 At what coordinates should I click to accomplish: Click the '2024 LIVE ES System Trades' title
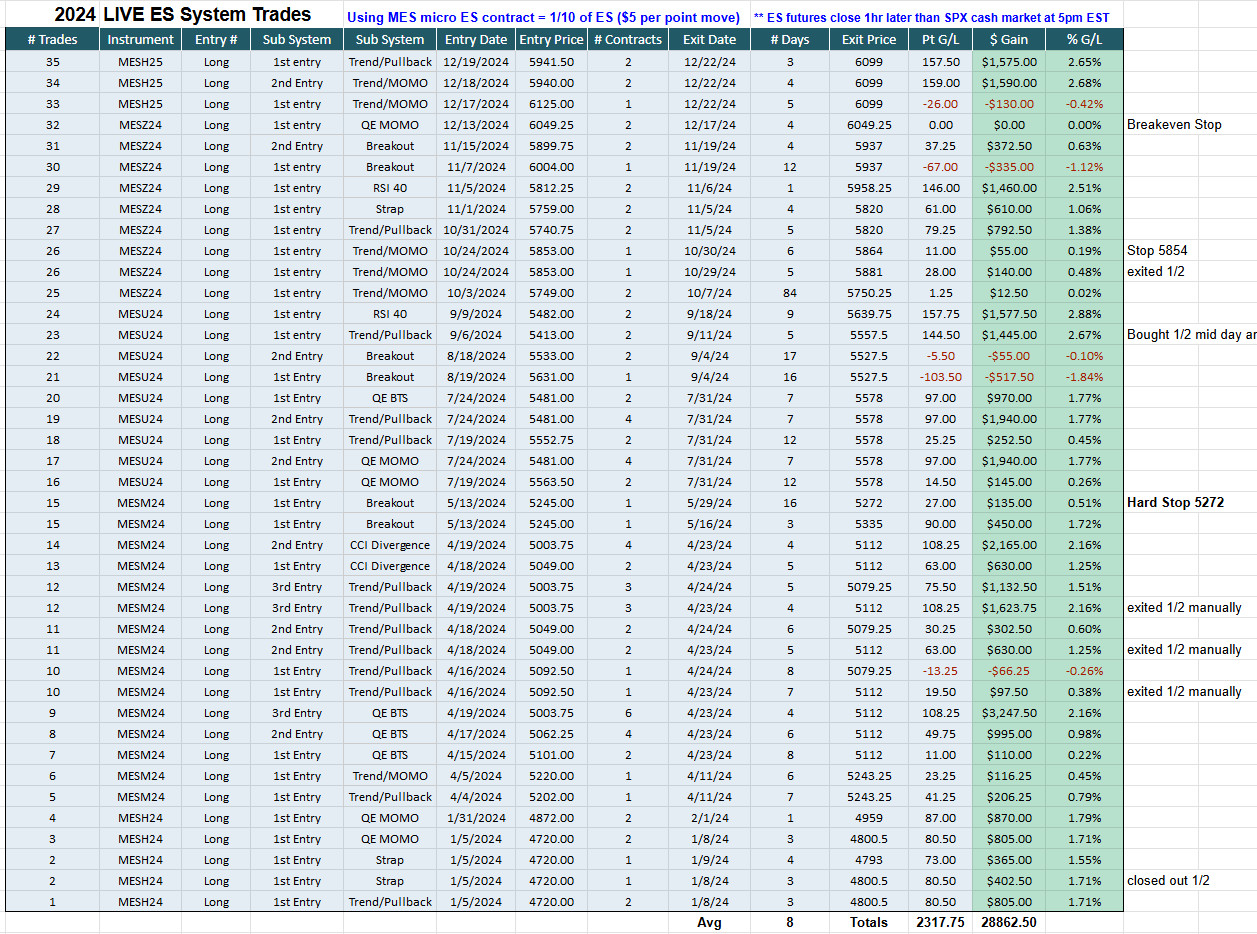[x=182, y=15]
